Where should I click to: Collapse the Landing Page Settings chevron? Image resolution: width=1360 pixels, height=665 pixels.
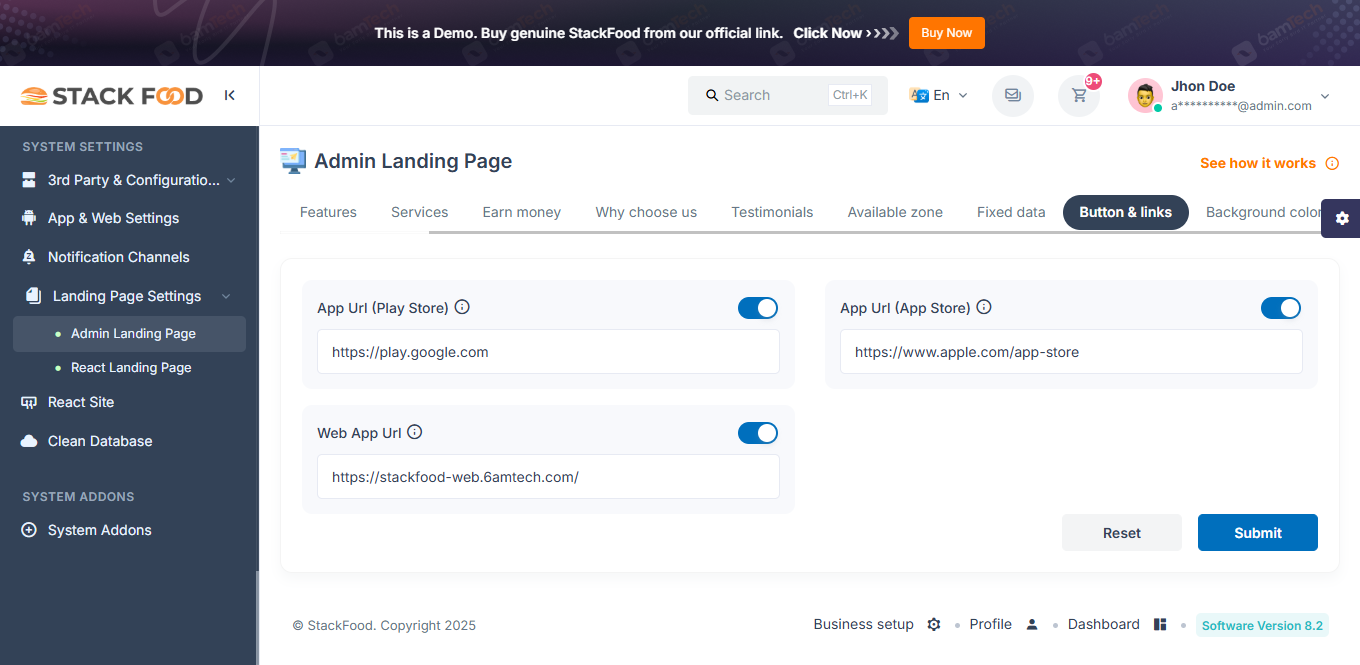(226, 296)
